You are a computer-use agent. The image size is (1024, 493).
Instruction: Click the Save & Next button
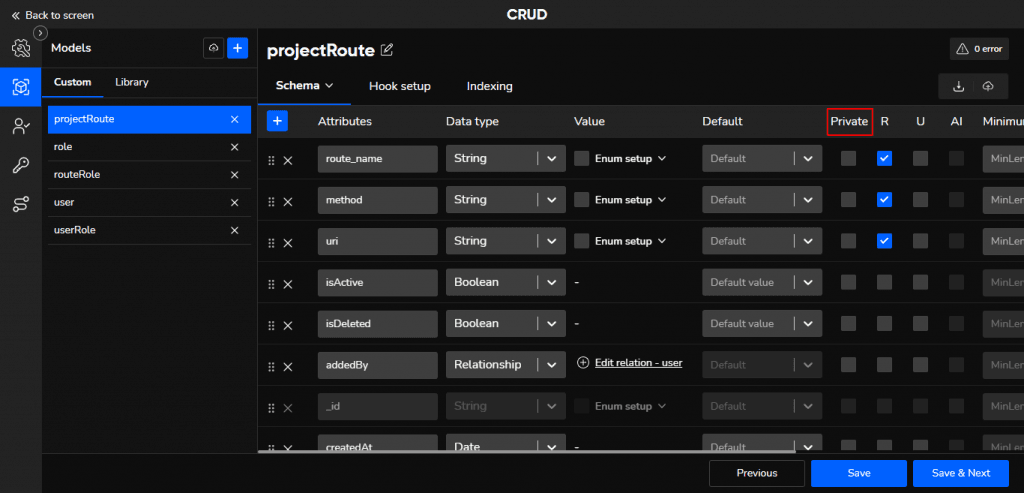[960, 473]
